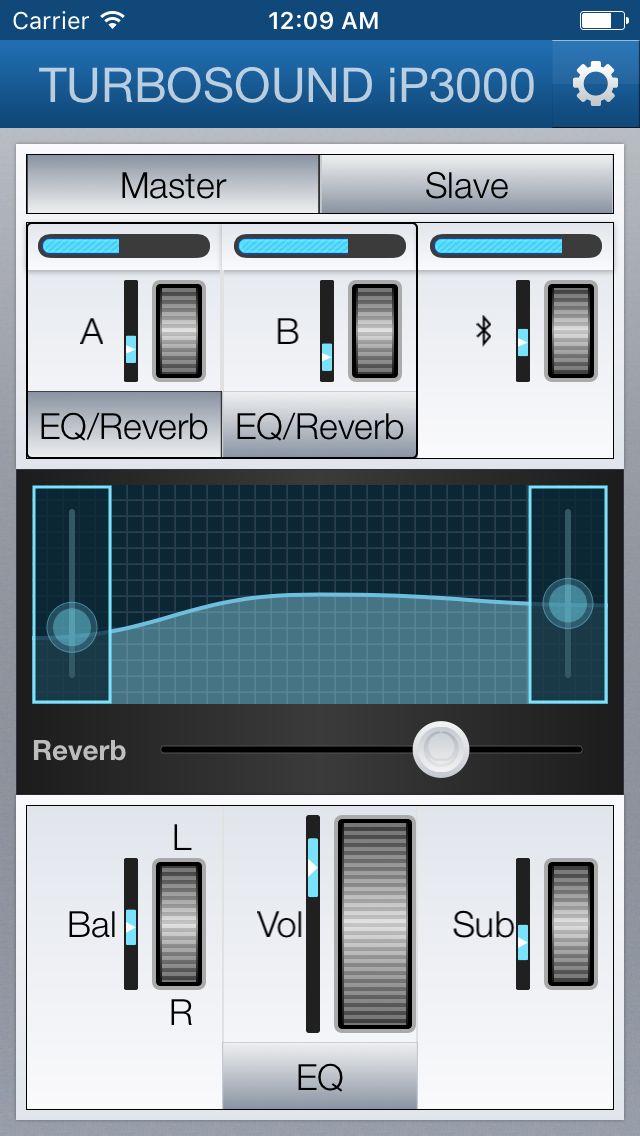This screenshot has height=1136, width=640.
Task: Select the Slave tab
Action: click(466, 184)
